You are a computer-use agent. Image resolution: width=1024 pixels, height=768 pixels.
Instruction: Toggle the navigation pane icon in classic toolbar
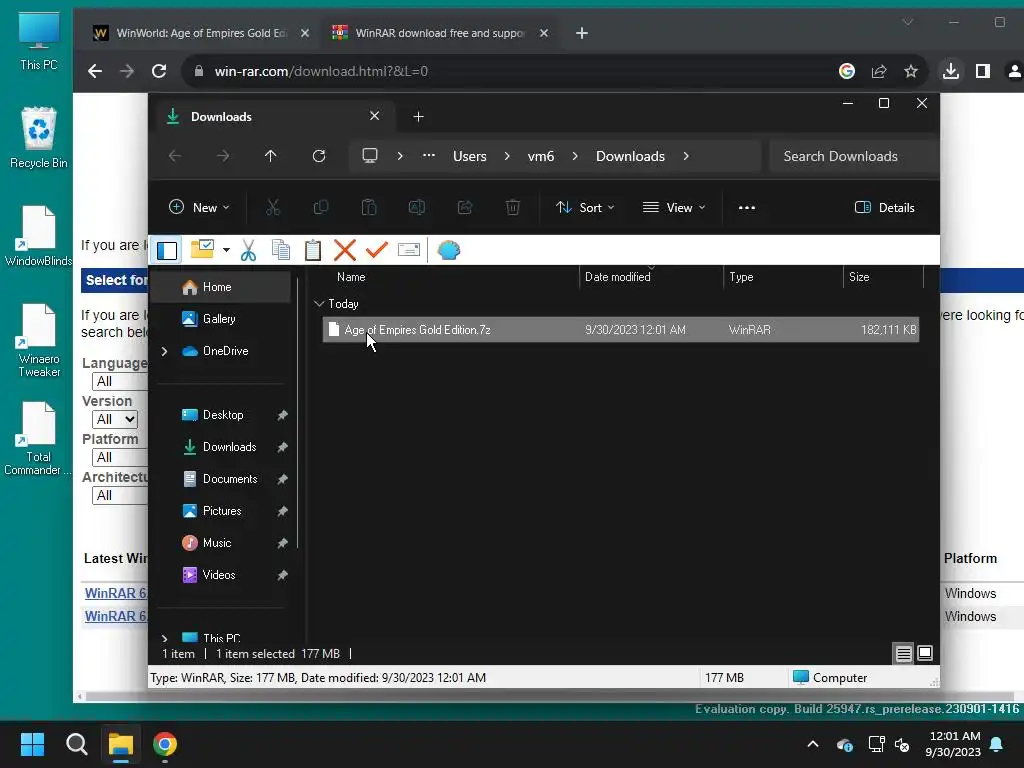pos(167,250)
